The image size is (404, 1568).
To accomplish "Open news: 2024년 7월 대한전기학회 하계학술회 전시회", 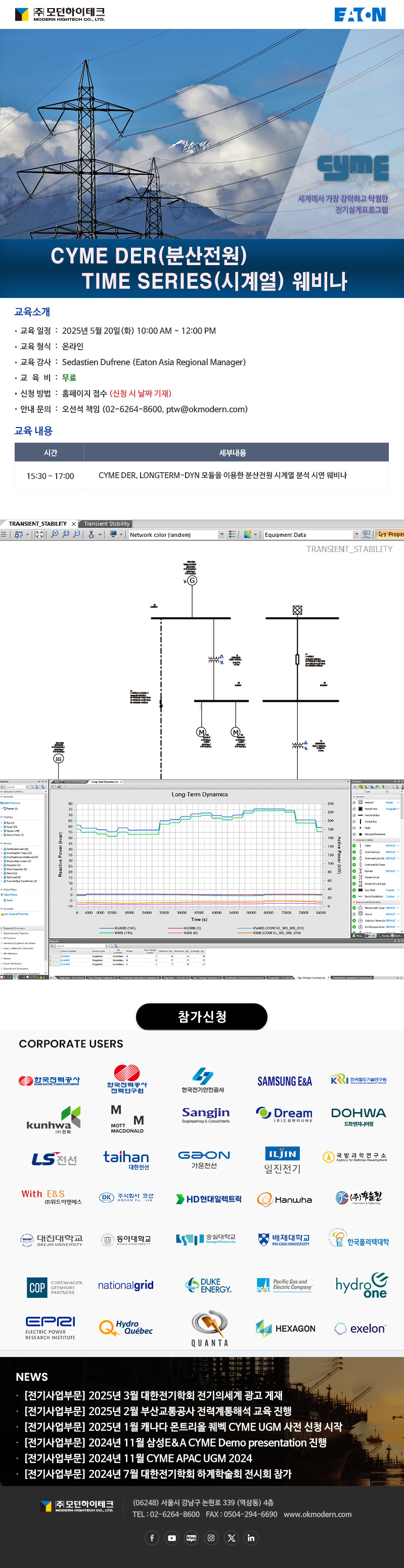I will pos(158,1474).
